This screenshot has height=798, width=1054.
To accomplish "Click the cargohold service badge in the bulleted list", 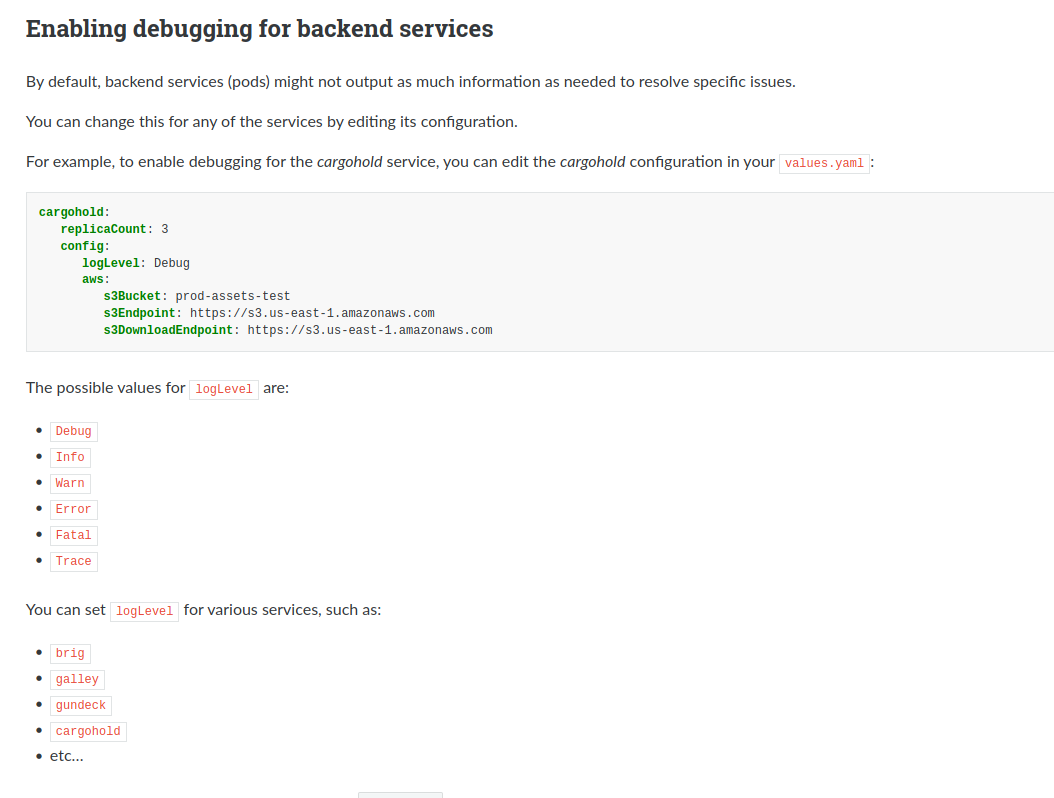I will 88,730.
